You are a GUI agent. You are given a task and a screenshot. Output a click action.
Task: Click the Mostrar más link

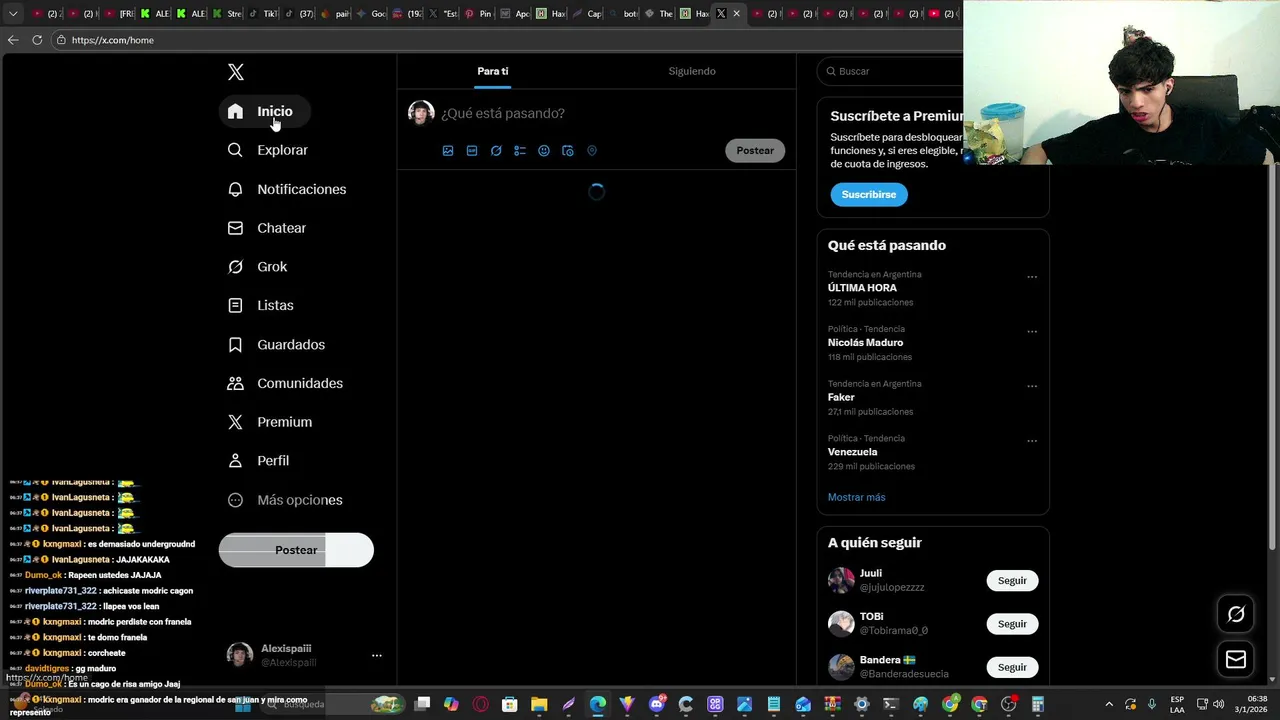tap(856, 497)
